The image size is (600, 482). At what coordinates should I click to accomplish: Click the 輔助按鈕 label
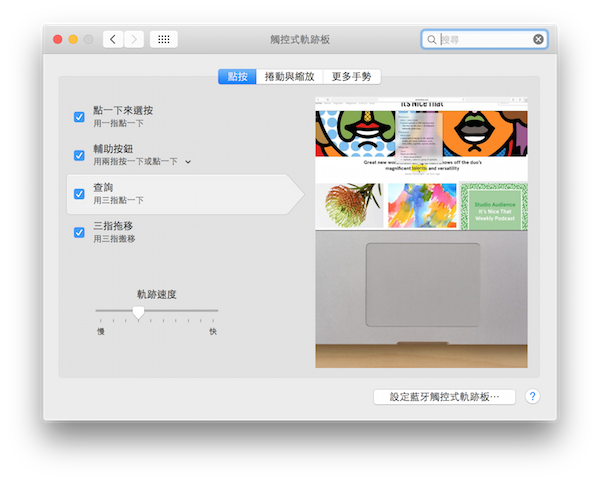click(113, 149)
